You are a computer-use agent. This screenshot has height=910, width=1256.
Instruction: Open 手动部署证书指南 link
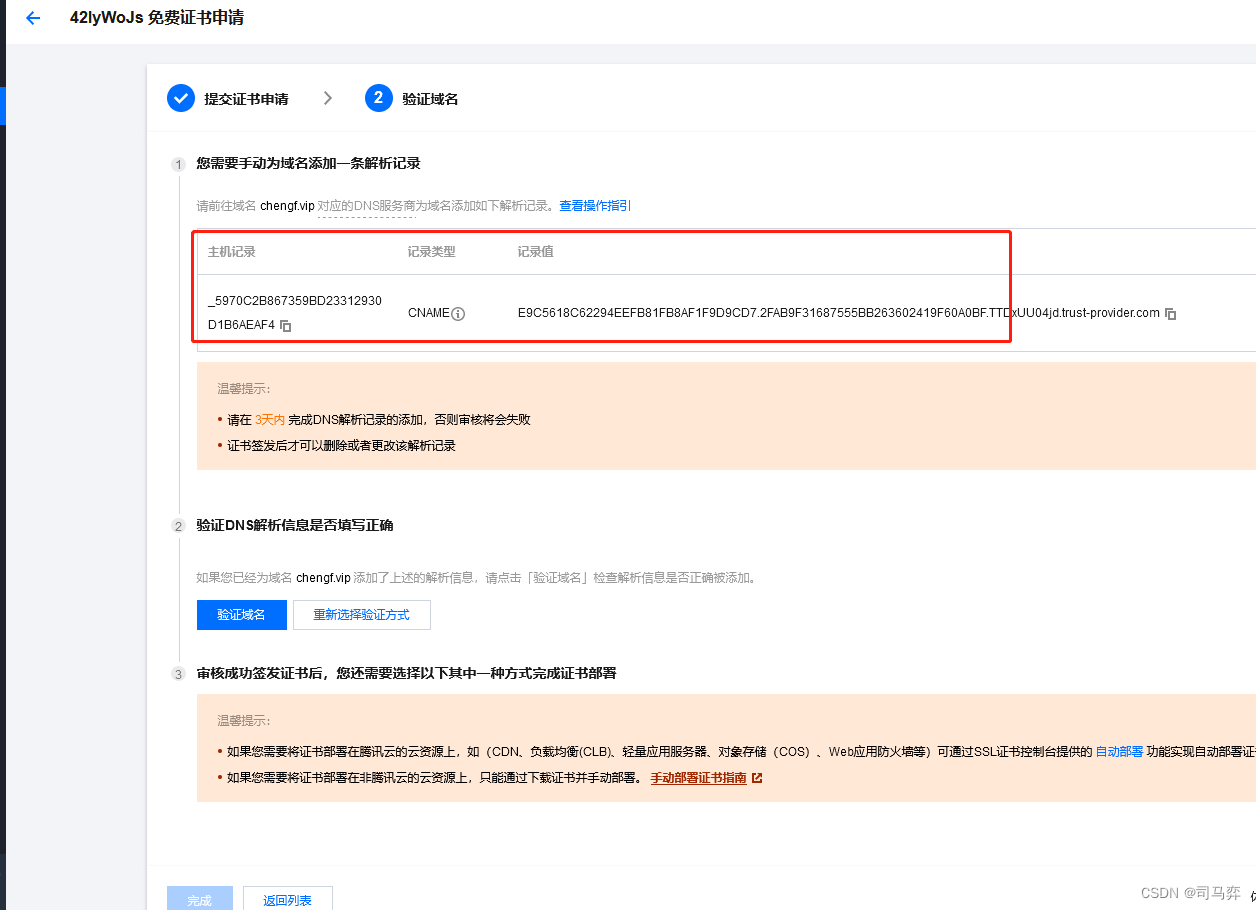pyautogui.click(x=698, y=778)
